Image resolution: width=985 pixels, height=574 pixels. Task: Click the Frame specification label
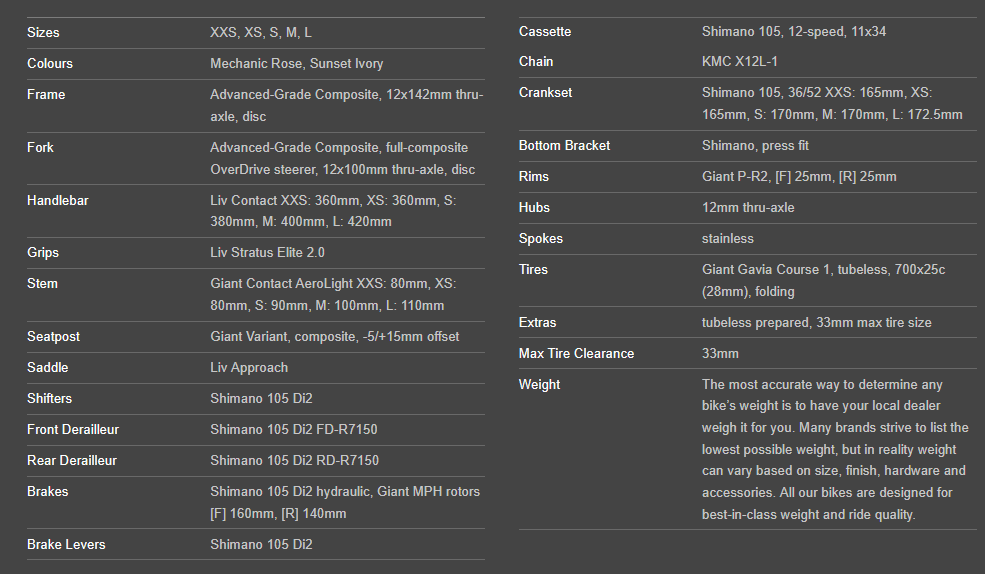coord(46,94)
